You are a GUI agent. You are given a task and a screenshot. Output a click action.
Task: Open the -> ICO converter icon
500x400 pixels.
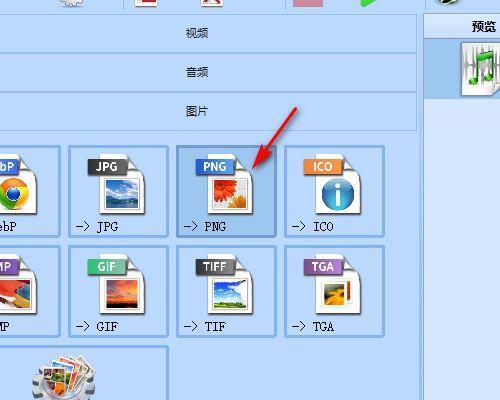334,191
